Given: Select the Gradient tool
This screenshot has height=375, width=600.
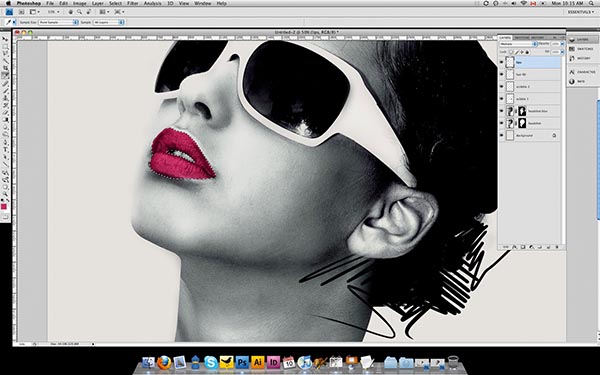Looking at the screenshot, I should [6, 119].
